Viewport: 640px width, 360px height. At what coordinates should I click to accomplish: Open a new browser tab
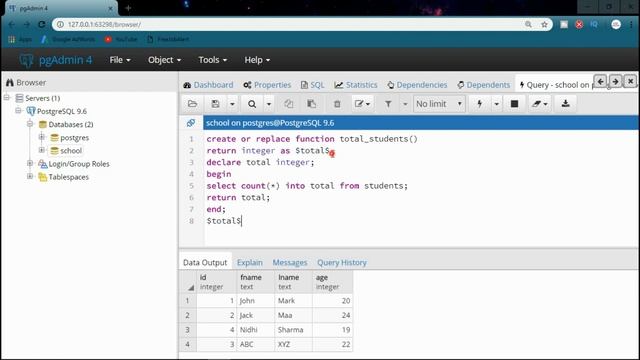click(x=128, y=8)
